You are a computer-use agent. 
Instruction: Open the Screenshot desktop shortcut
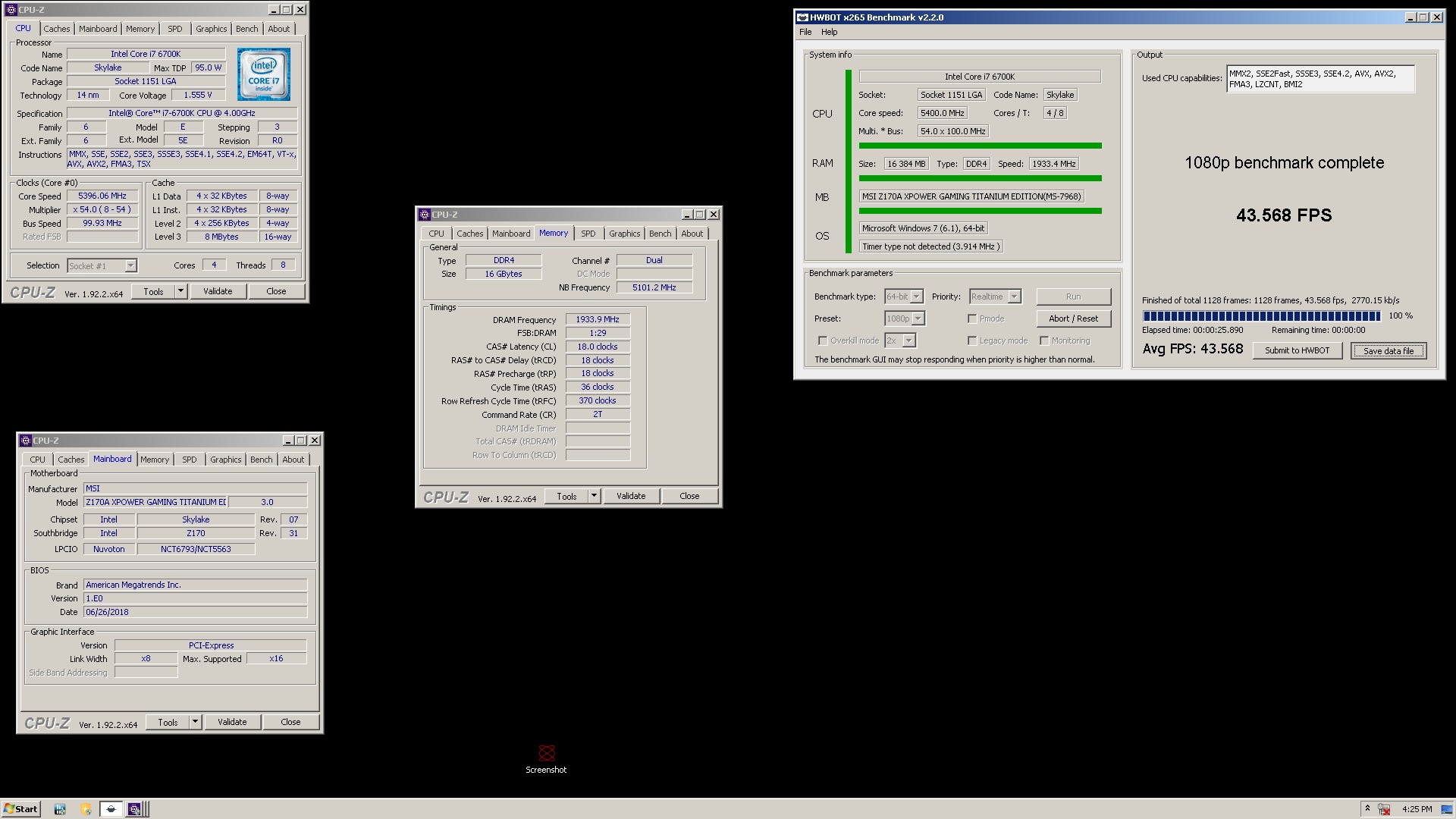[x=546, y=758]
